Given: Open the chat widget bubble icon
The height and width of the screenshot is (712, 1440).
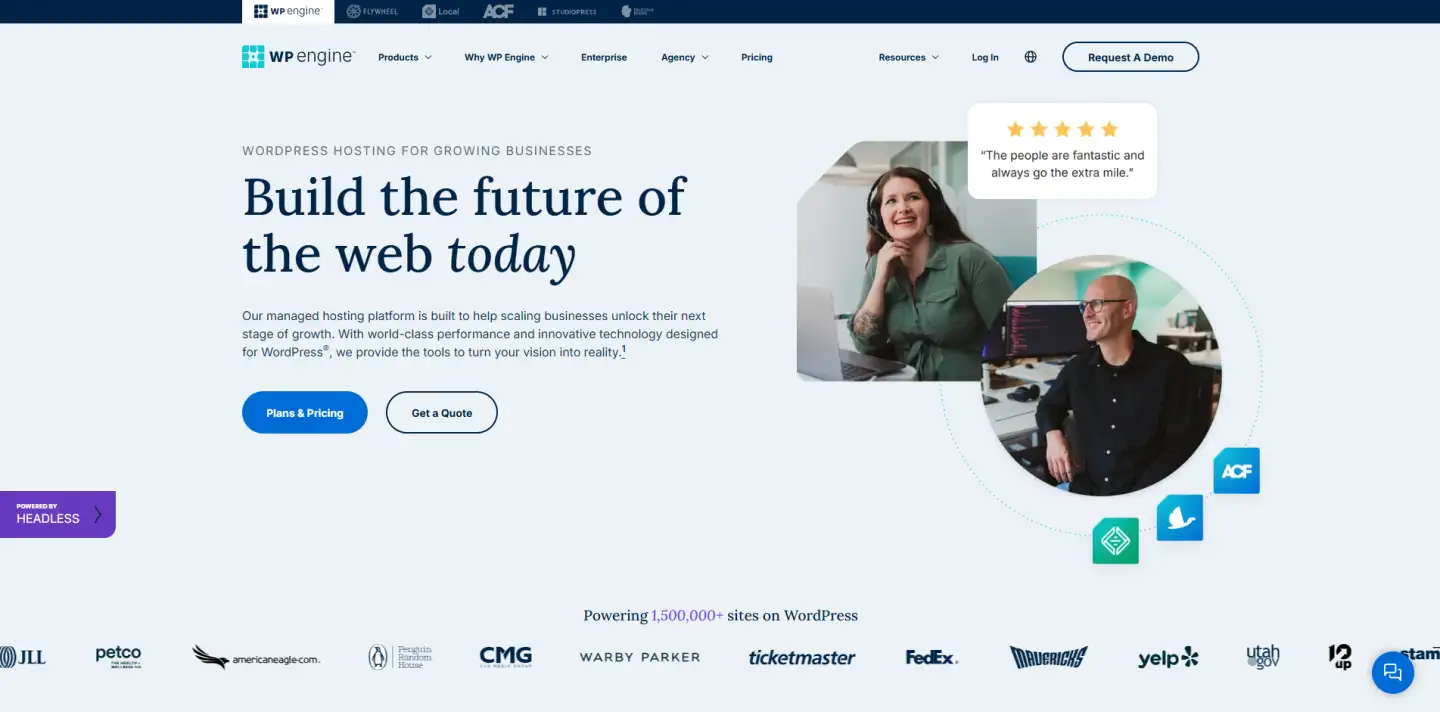Looking at the screenshot, I should (1392, 673).
